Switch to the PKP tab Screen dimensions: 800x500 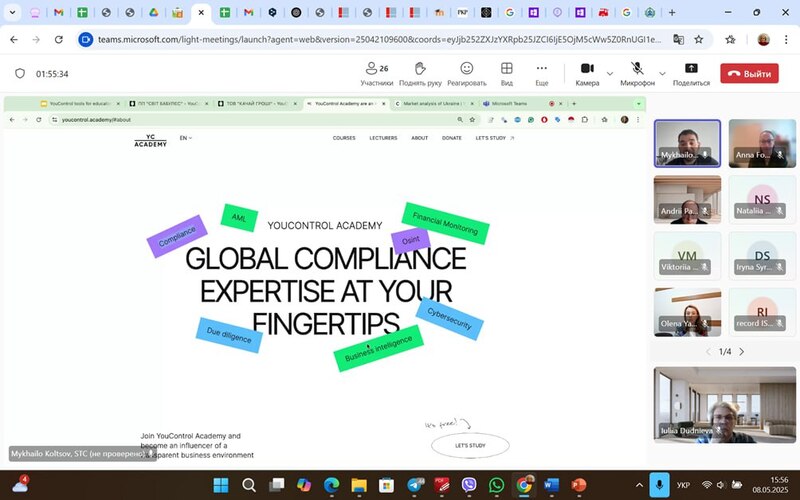click(x=462, y=13)
